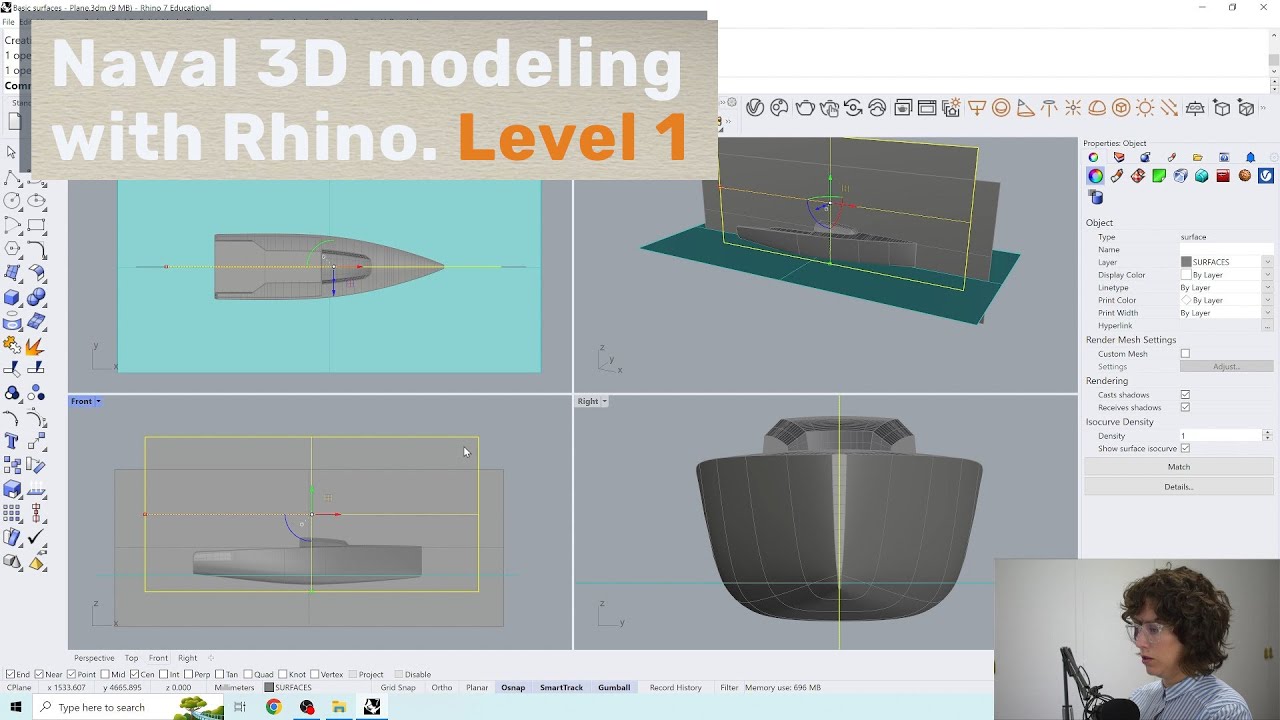Select the Circle tool in left toolbar

[x=12, y=201]
